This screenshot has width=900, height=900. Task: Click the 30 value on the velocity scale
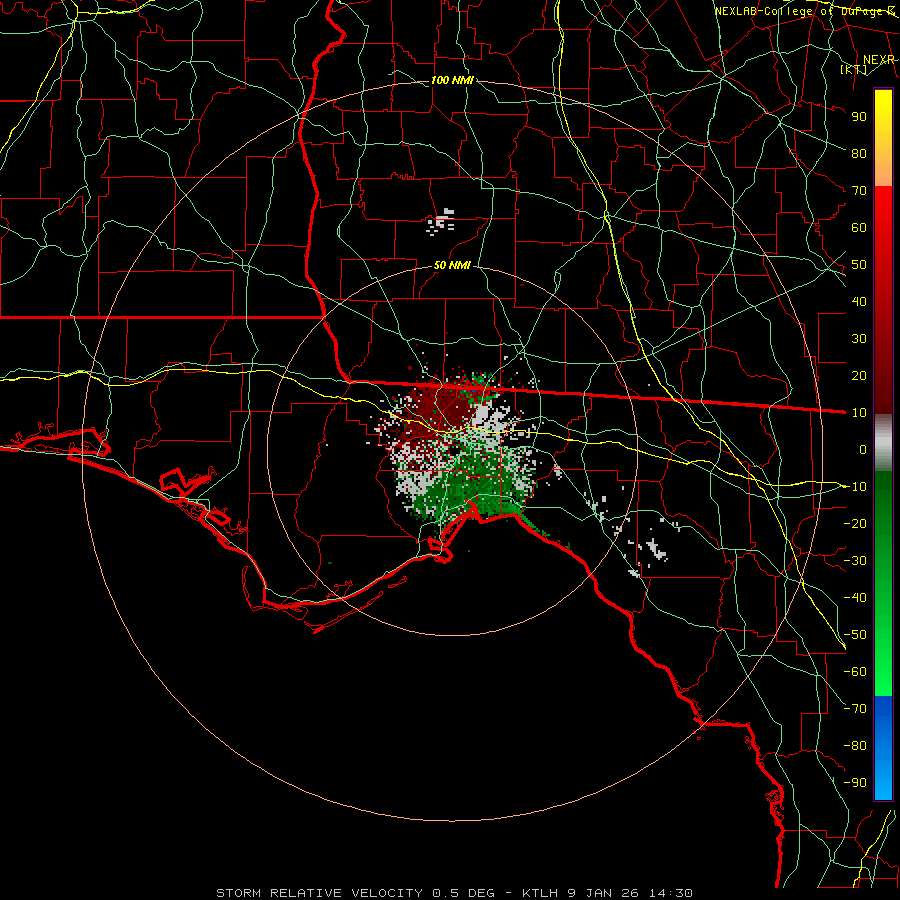click(859, 339)
